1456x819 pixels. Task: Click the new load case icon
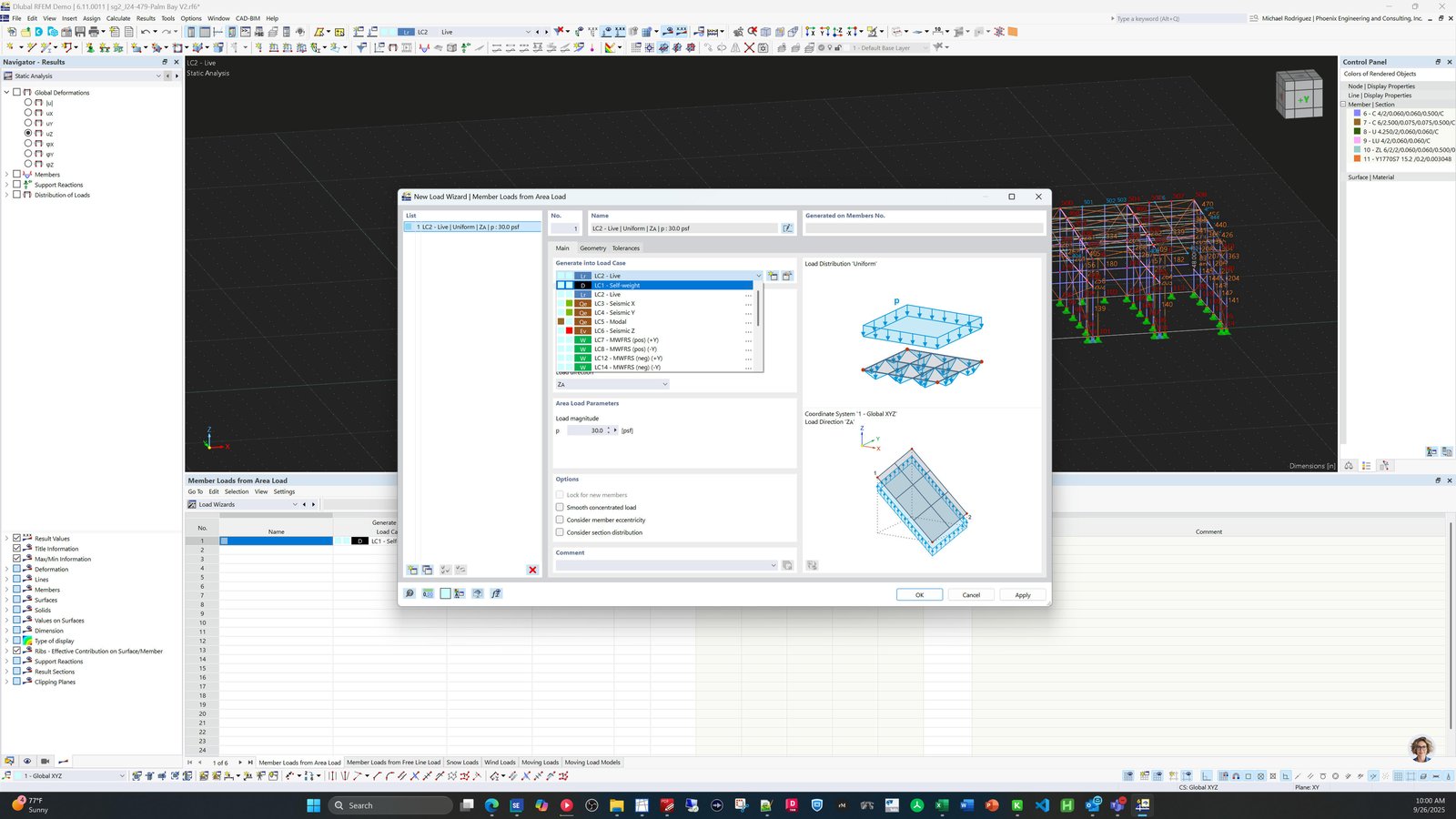[773, 276]
